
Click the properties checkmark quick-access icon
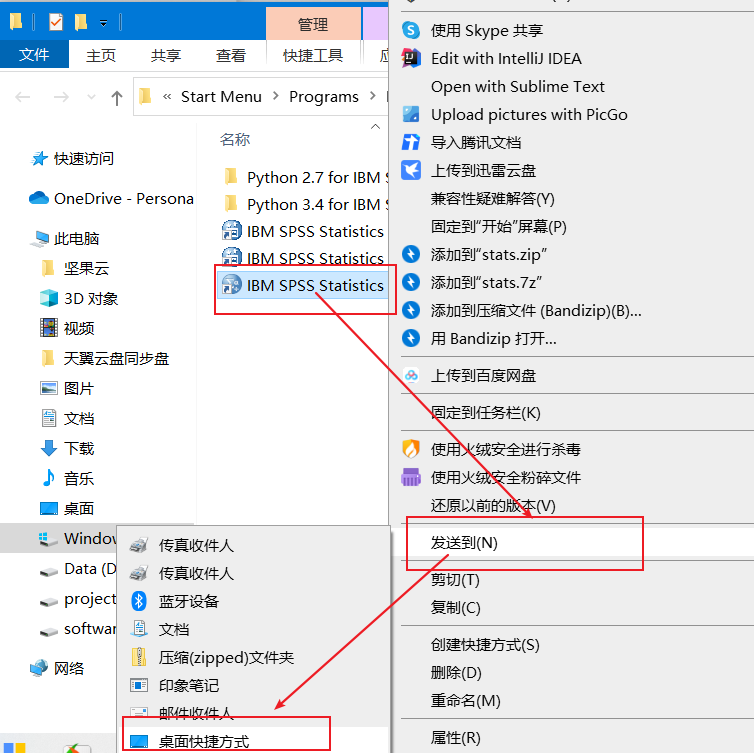(56, 22)
